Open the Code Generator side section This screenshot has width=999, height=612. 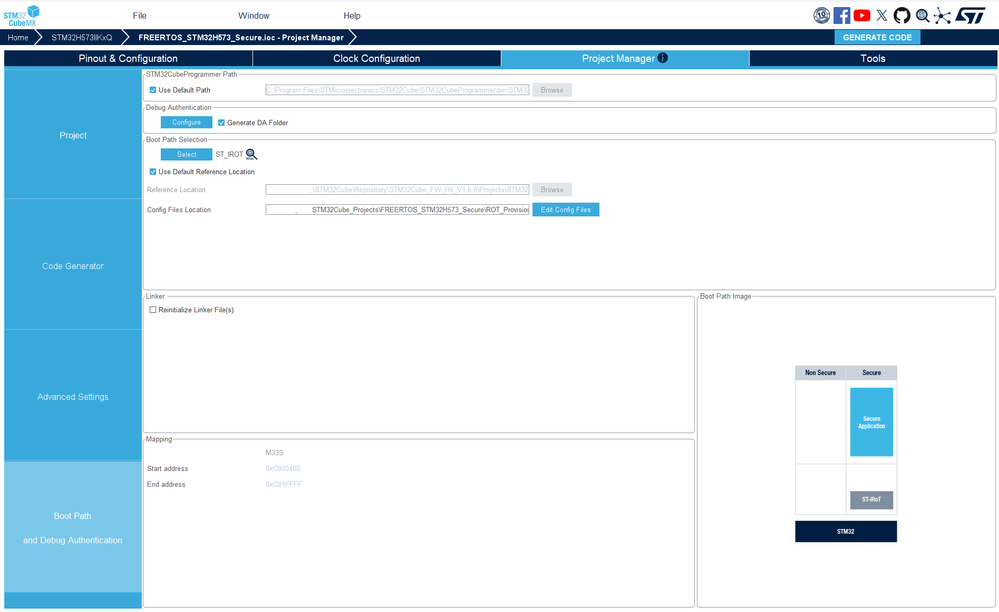73,266
